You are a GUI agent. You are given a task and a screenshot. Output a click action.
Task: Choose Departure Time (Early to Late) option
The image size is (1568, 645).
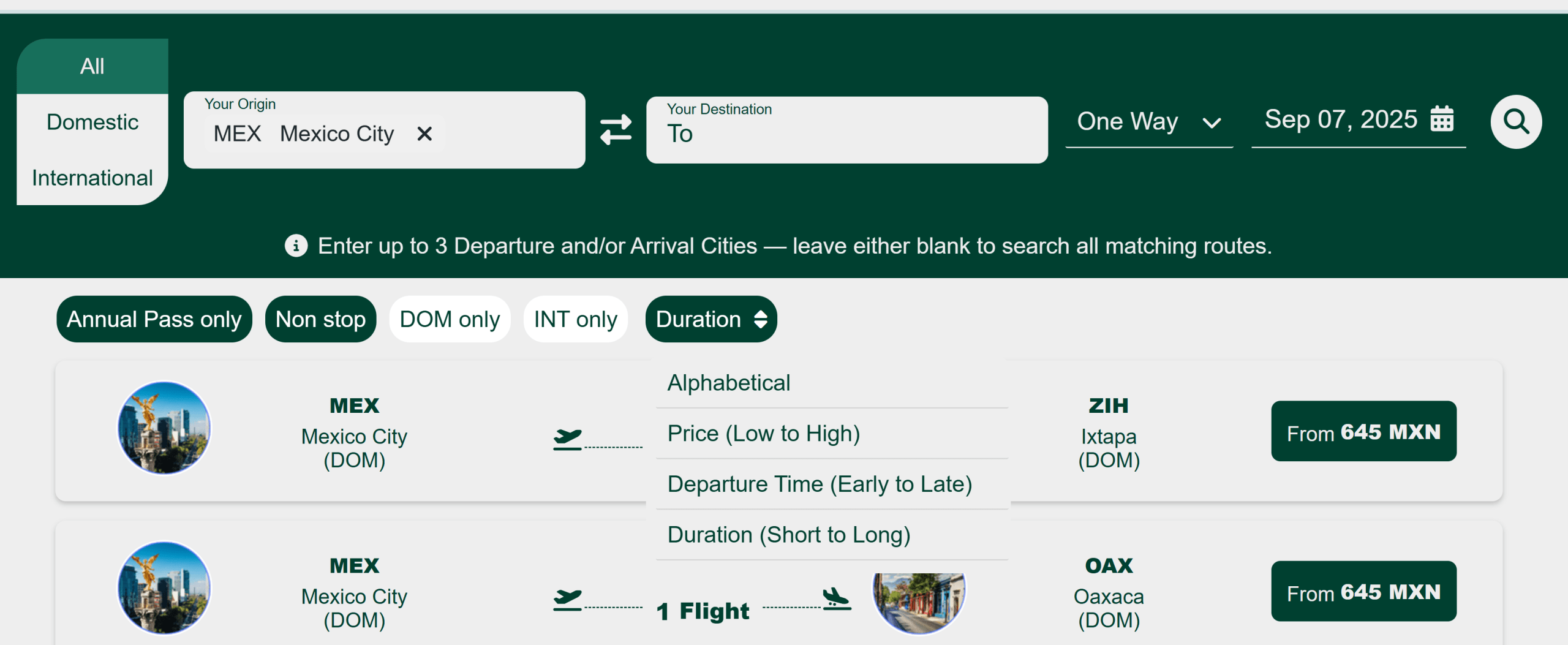(820, 484)
